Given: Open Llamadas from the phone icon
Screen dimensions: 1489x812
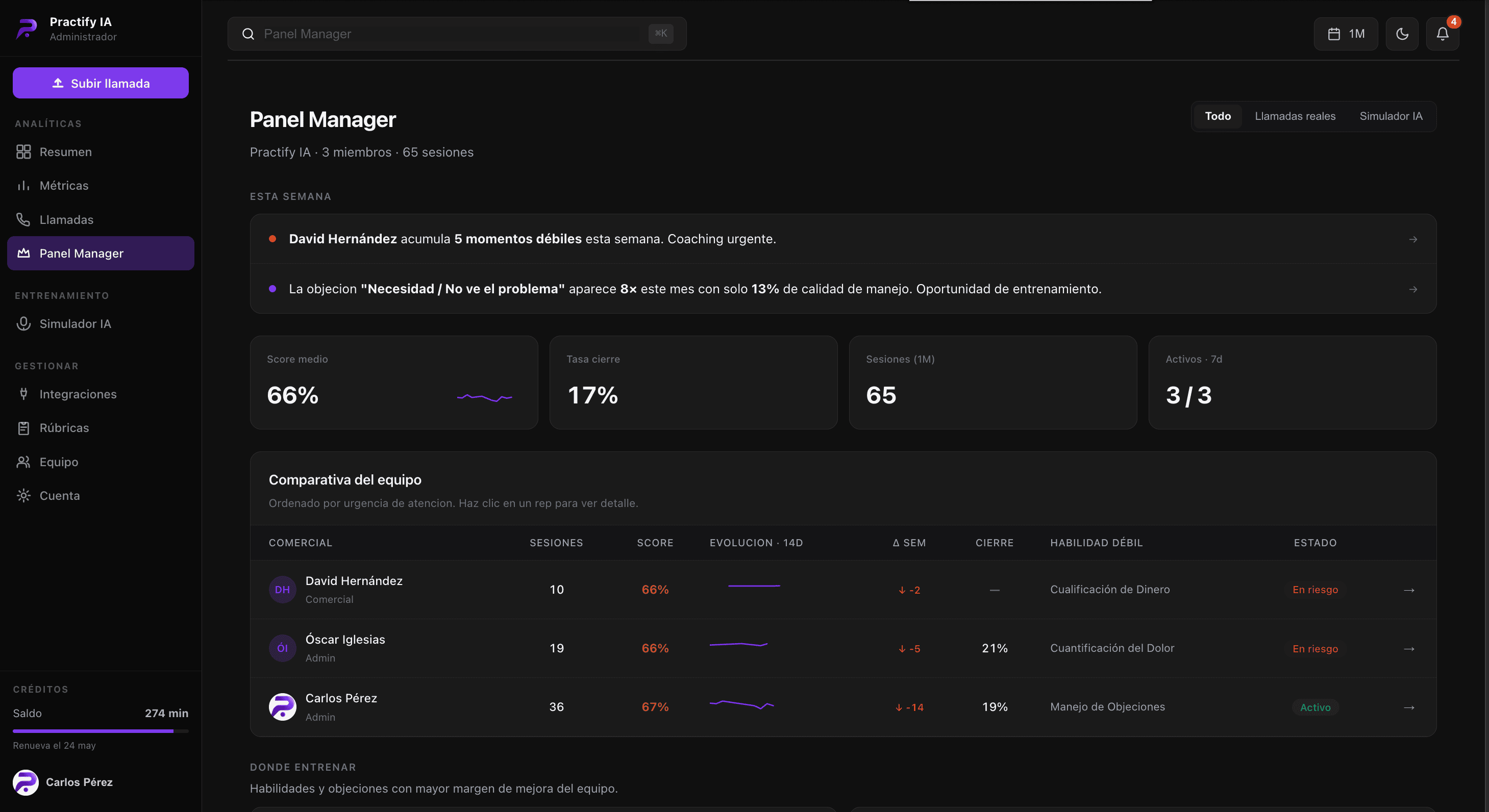Looking at the screenshot, I should 23,220.
